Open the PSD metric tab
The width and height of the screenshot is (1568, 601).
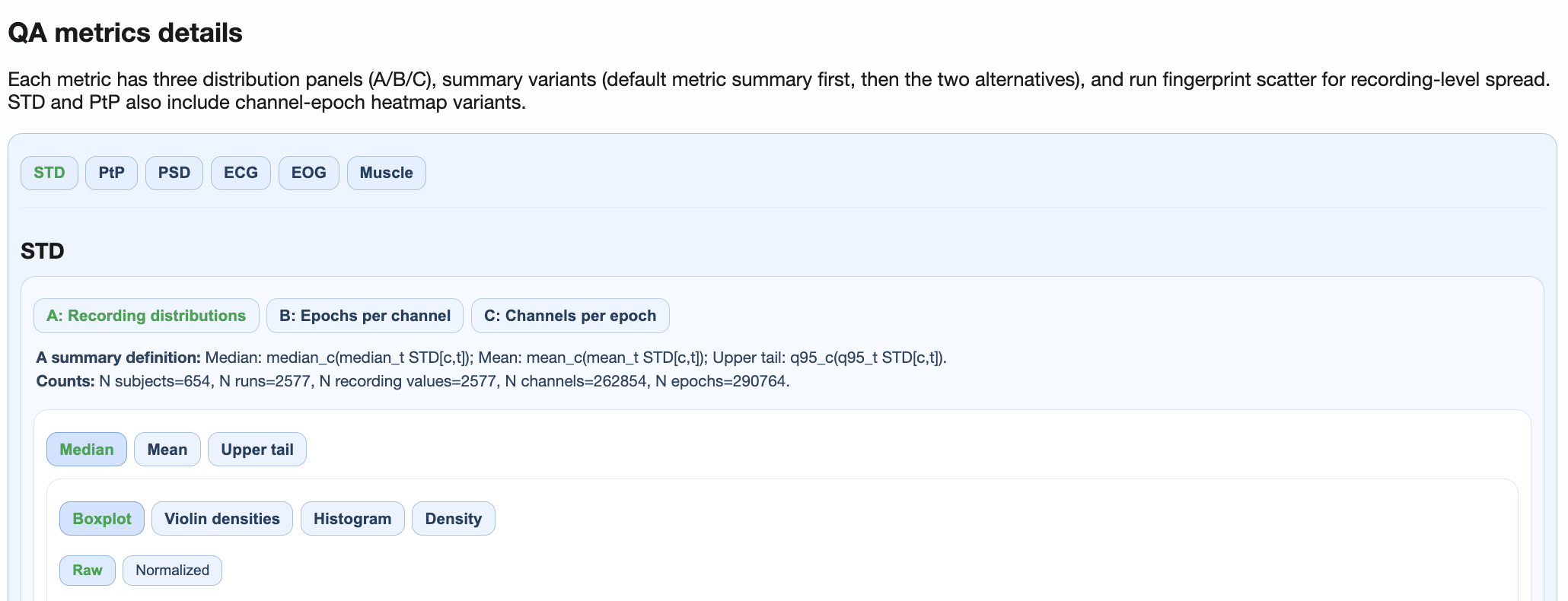174,173
